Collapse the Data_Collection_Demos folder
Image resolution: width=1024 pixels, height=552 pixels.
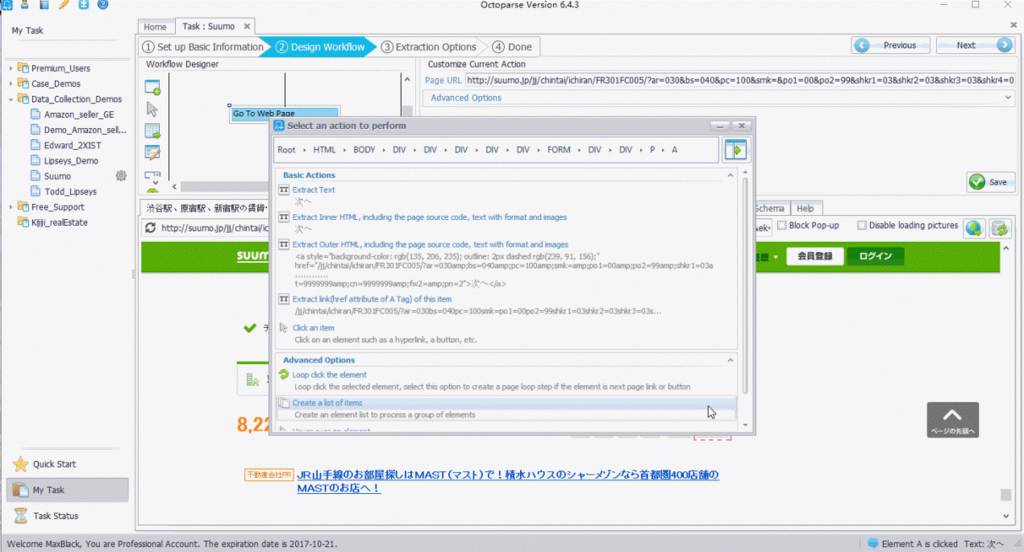(x=10, y=99)
